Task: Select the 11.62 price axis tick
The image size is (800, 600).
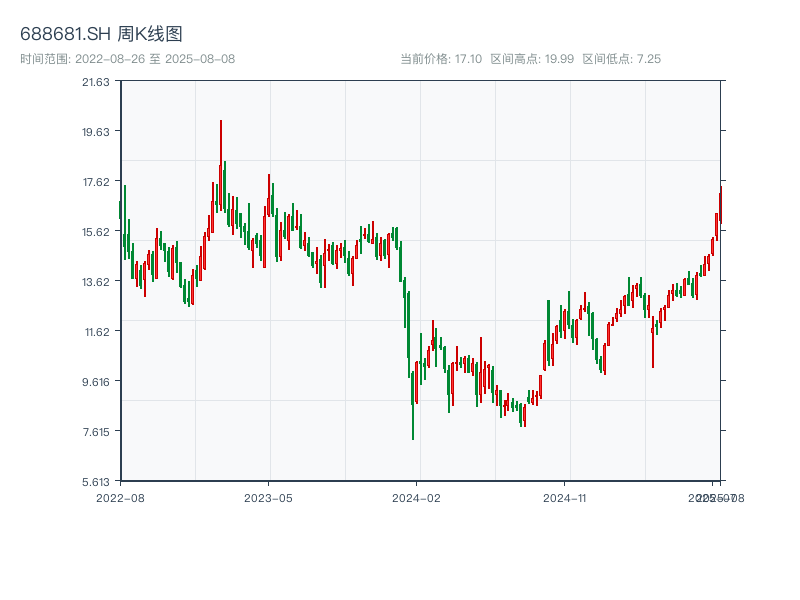Action: tap(96, 331)
